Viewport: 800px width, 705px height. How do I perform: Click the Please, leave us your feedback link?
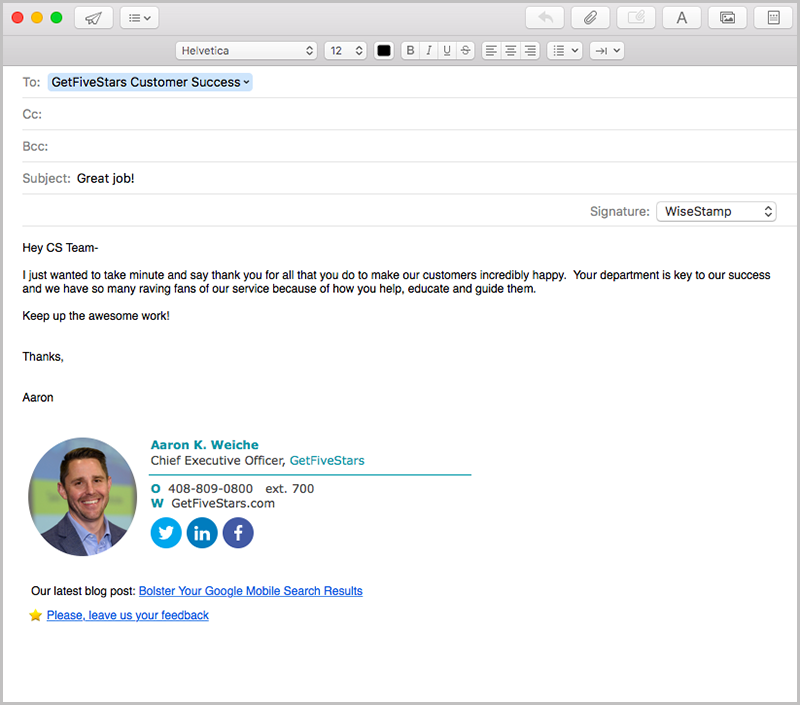128,615
